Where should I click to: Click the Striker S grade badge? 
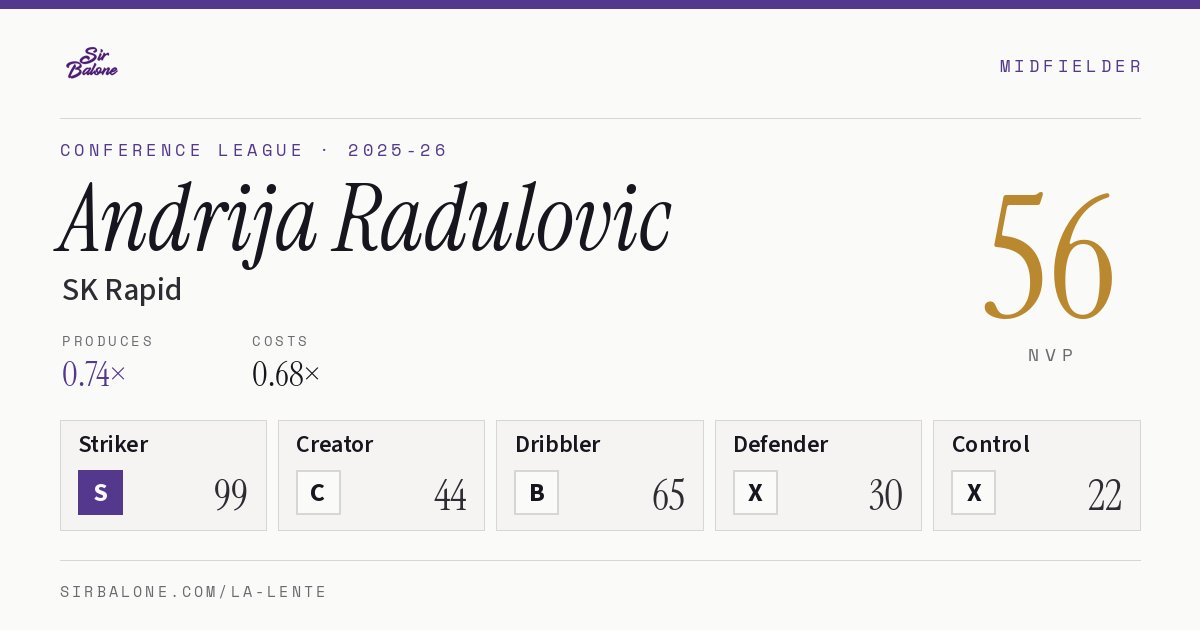(100, 492)
